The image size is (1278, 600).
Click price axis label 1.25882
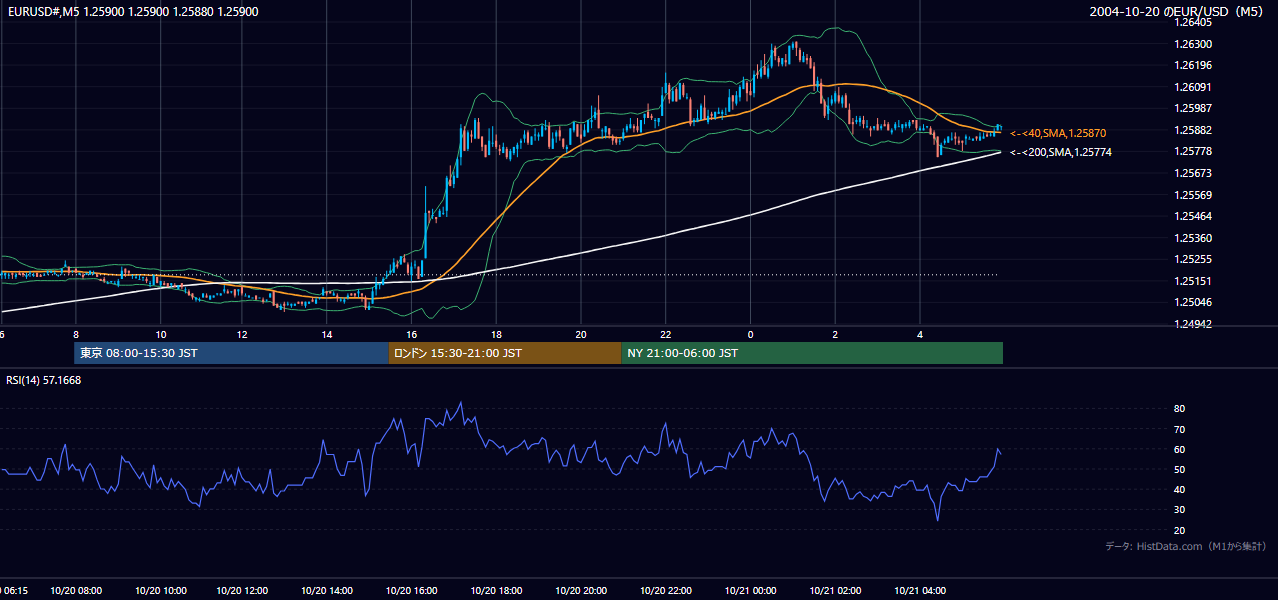pos(1193,130)
